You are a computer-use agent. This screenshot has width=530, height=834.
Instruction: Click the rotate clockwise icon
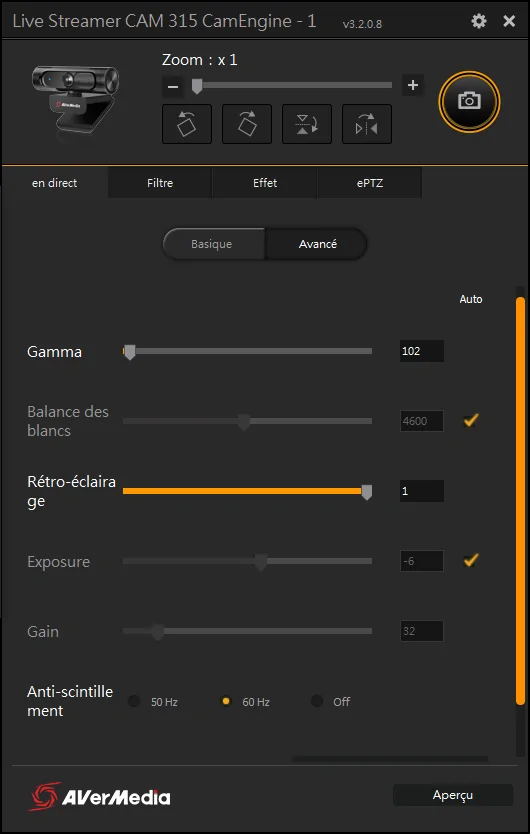(247, 124)
